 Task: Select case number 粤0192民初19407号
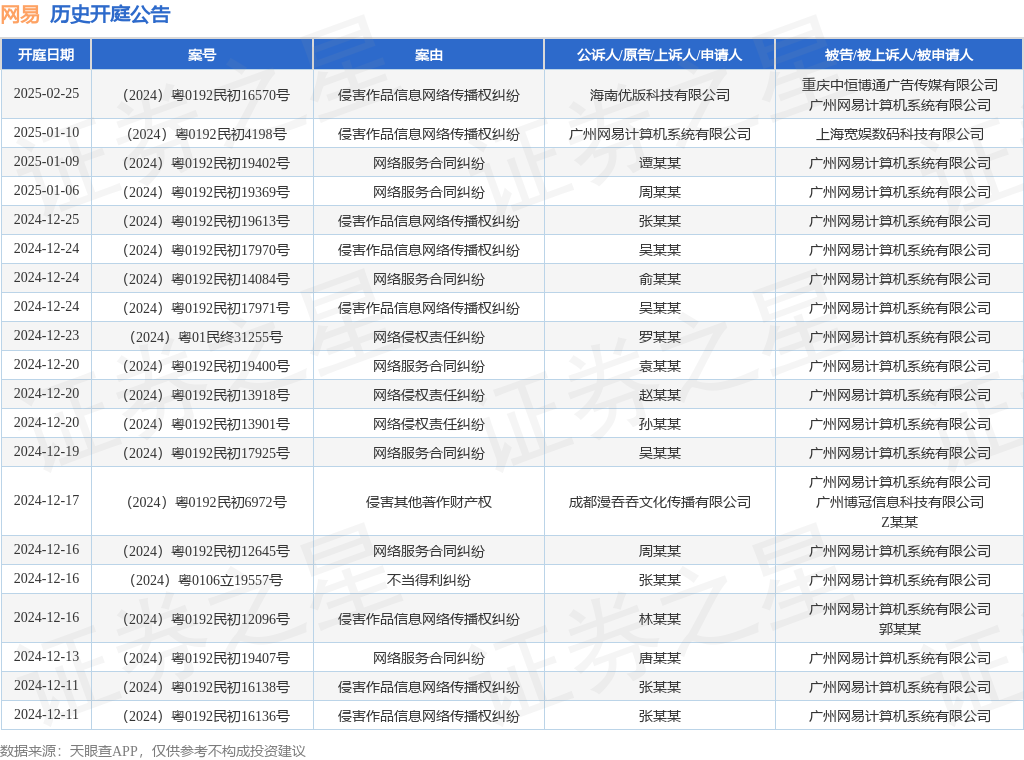206,659
